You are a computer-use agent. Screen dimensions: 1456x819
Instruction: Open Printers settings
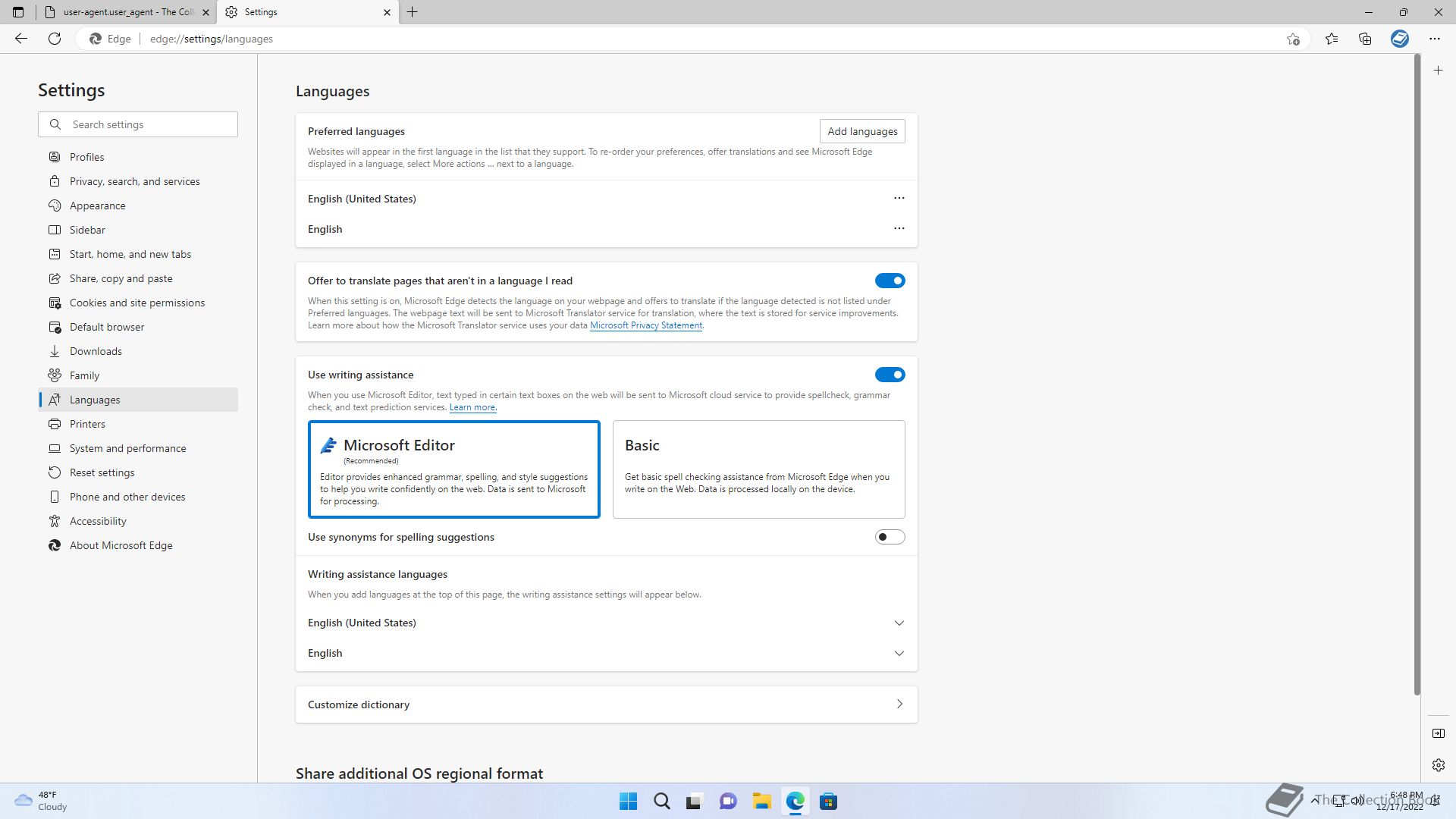(138, 424)
